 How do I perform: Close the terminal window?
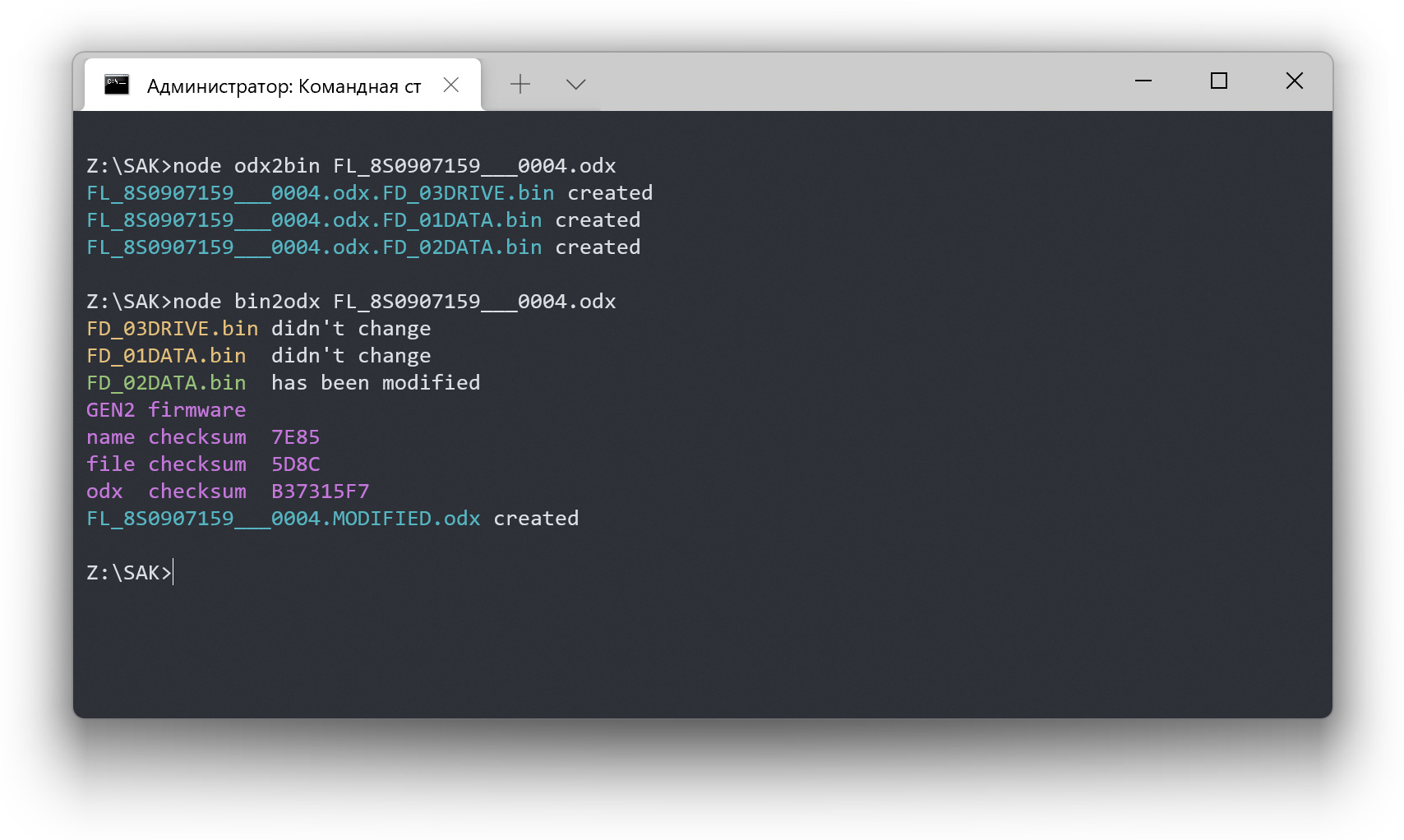coord(1295,81)
